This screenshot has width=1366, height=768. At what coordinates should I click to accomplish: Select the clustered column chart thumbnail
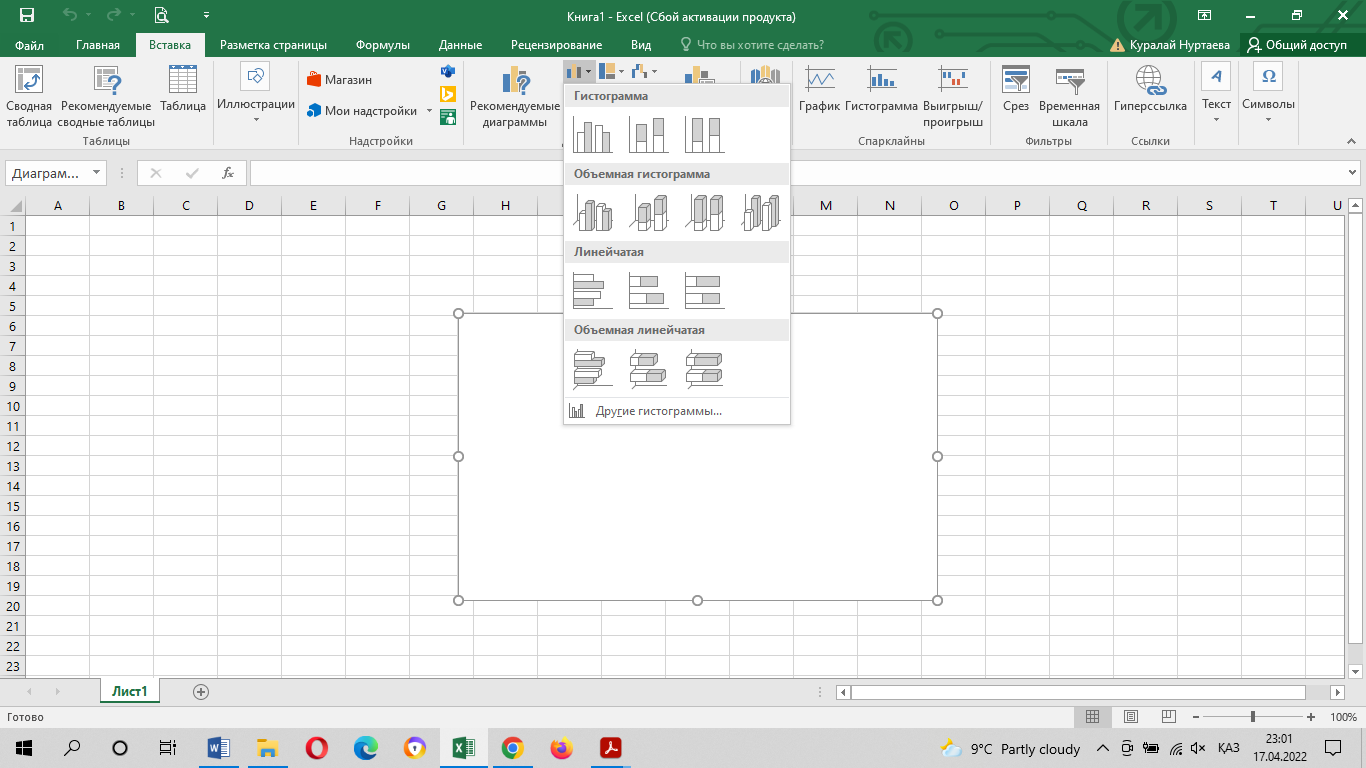pyautogui.click(x=592, y=134)
